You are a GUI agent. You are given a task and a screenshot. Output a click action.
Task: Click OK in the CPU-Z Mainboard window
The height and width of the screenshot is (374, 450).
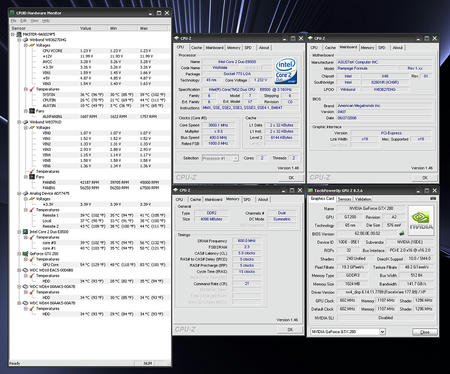pos(425,178)
